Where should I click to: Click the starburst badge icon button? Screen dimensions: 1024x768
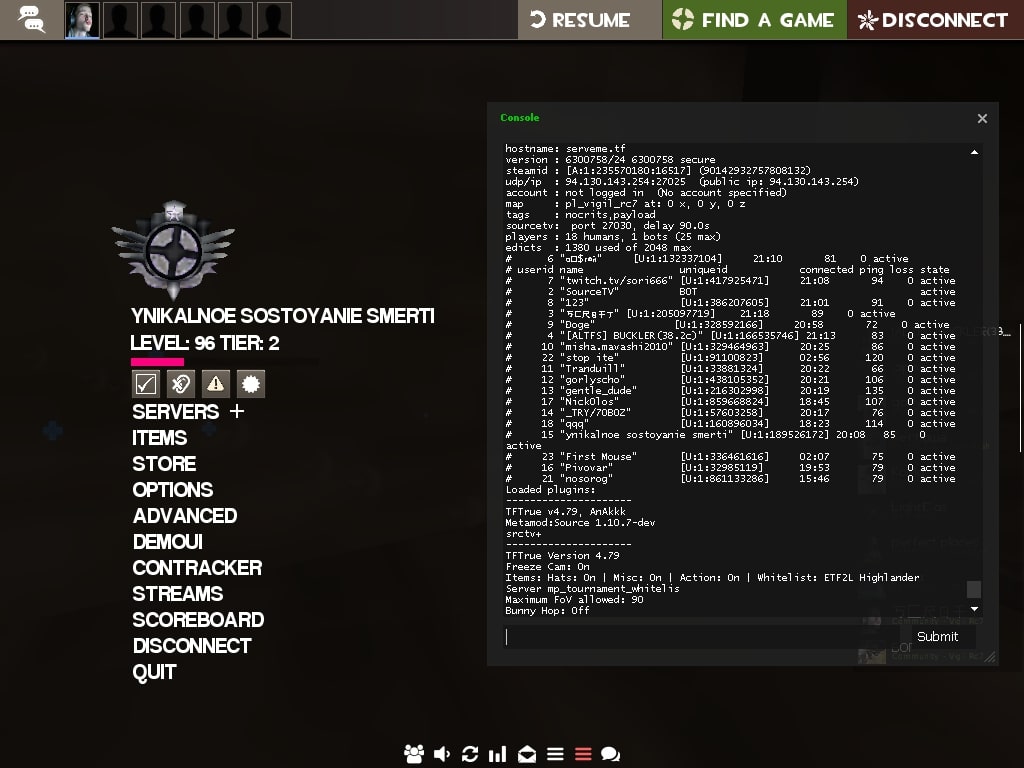coord(251,383)
